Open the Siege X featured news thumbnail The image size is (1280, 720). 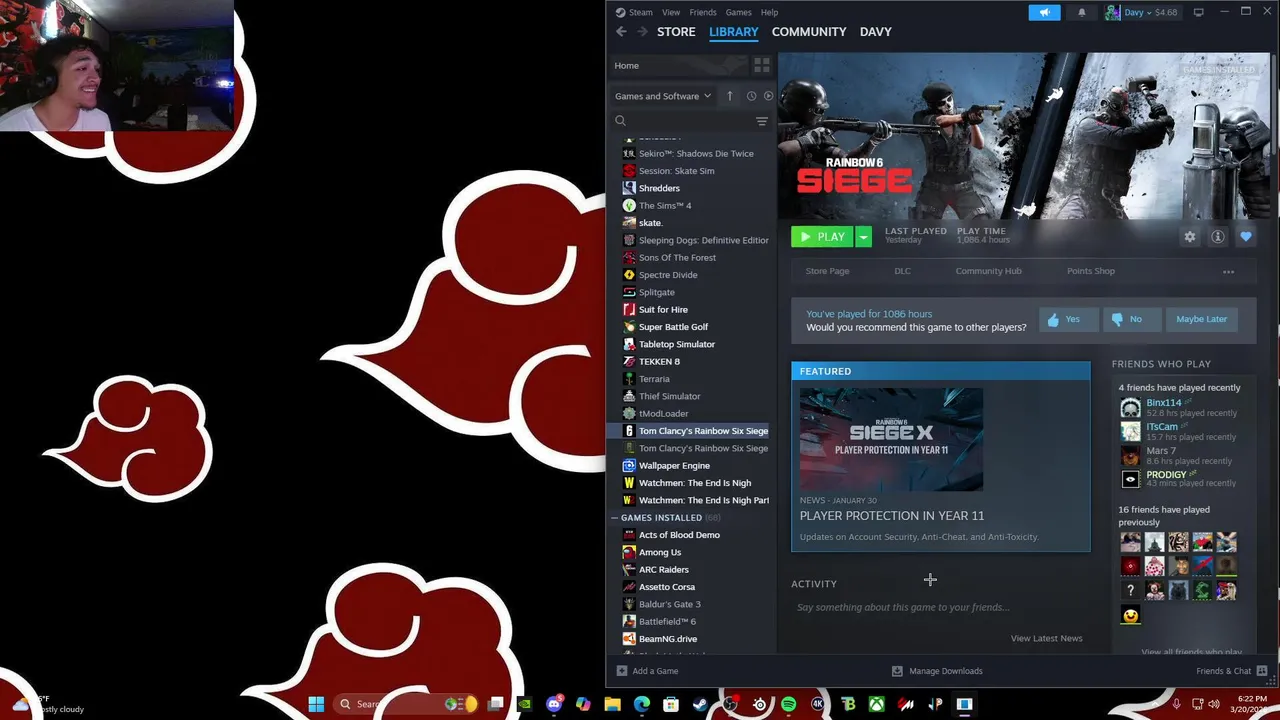point(891,439)
